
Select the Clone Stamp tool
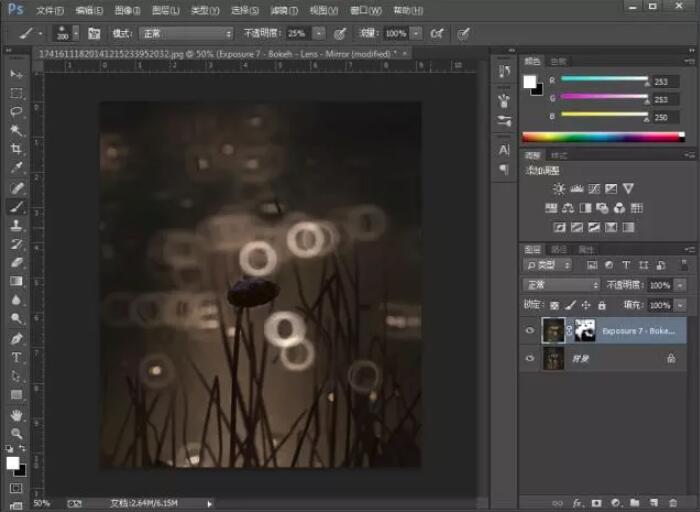(x=17, y=225)
